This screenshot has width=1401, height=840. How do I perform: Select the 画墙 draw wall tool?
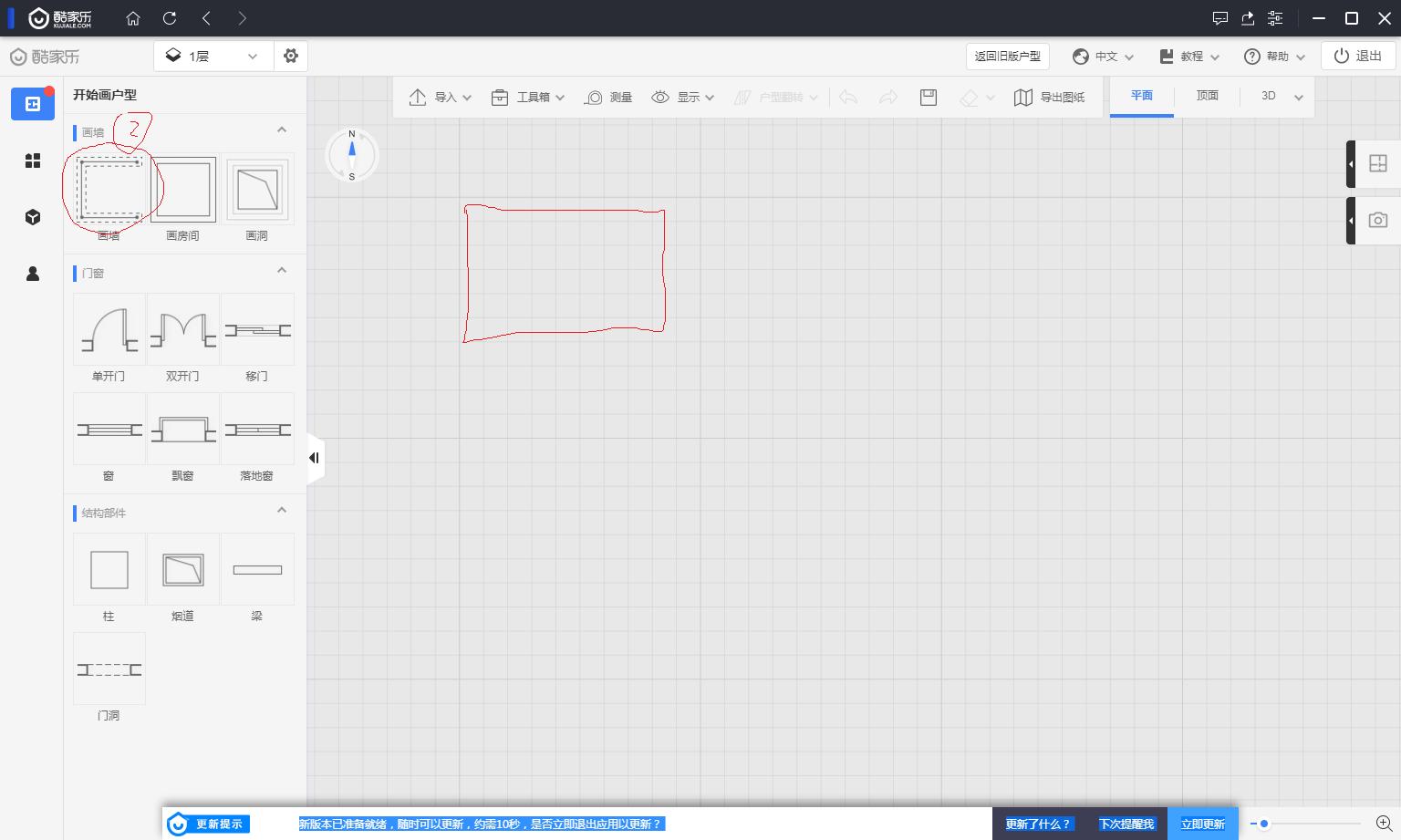coord(109,190)
